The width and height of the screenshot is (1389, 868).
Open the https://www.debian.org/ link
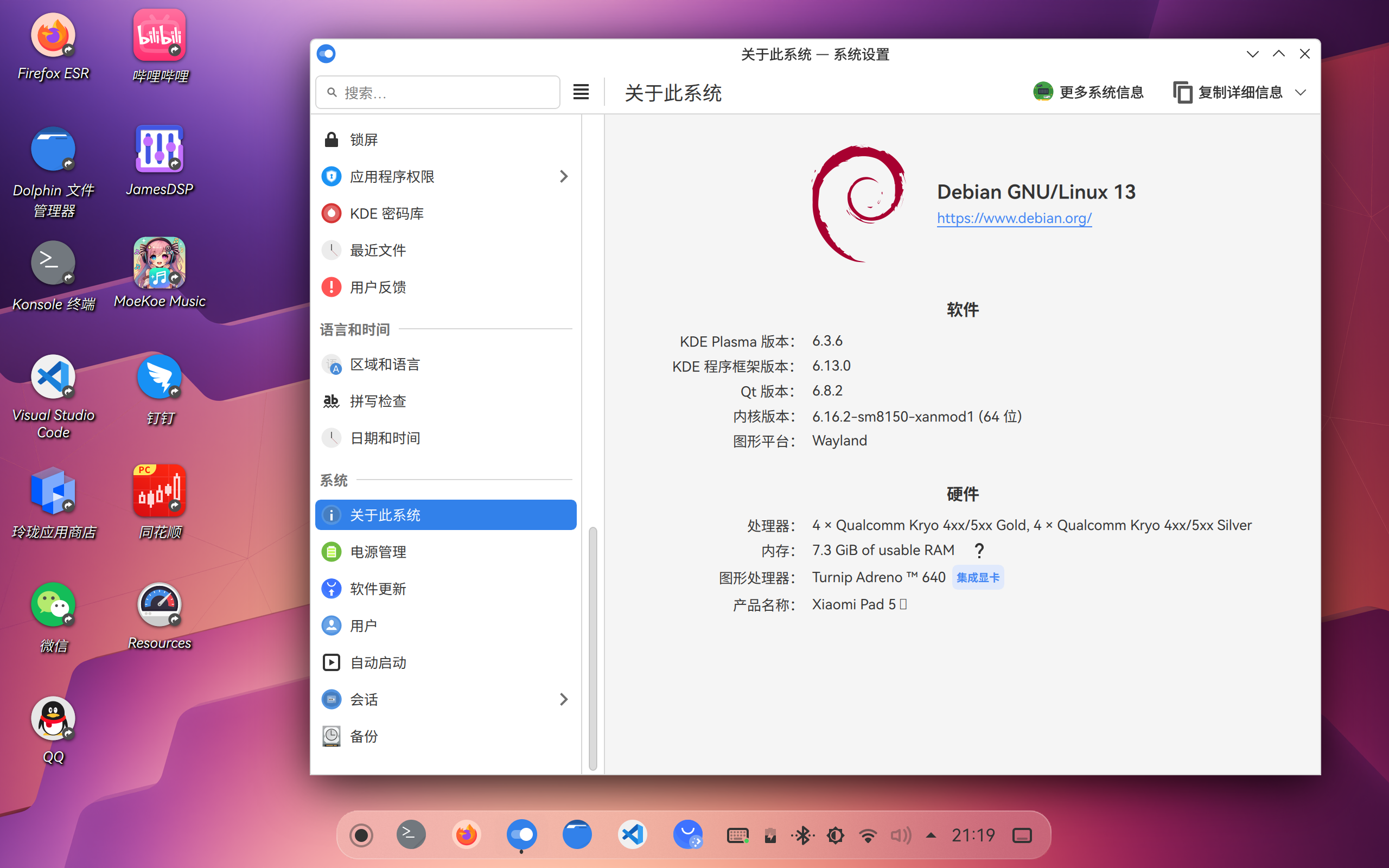pyautogui.click(x=1014, y=218)
